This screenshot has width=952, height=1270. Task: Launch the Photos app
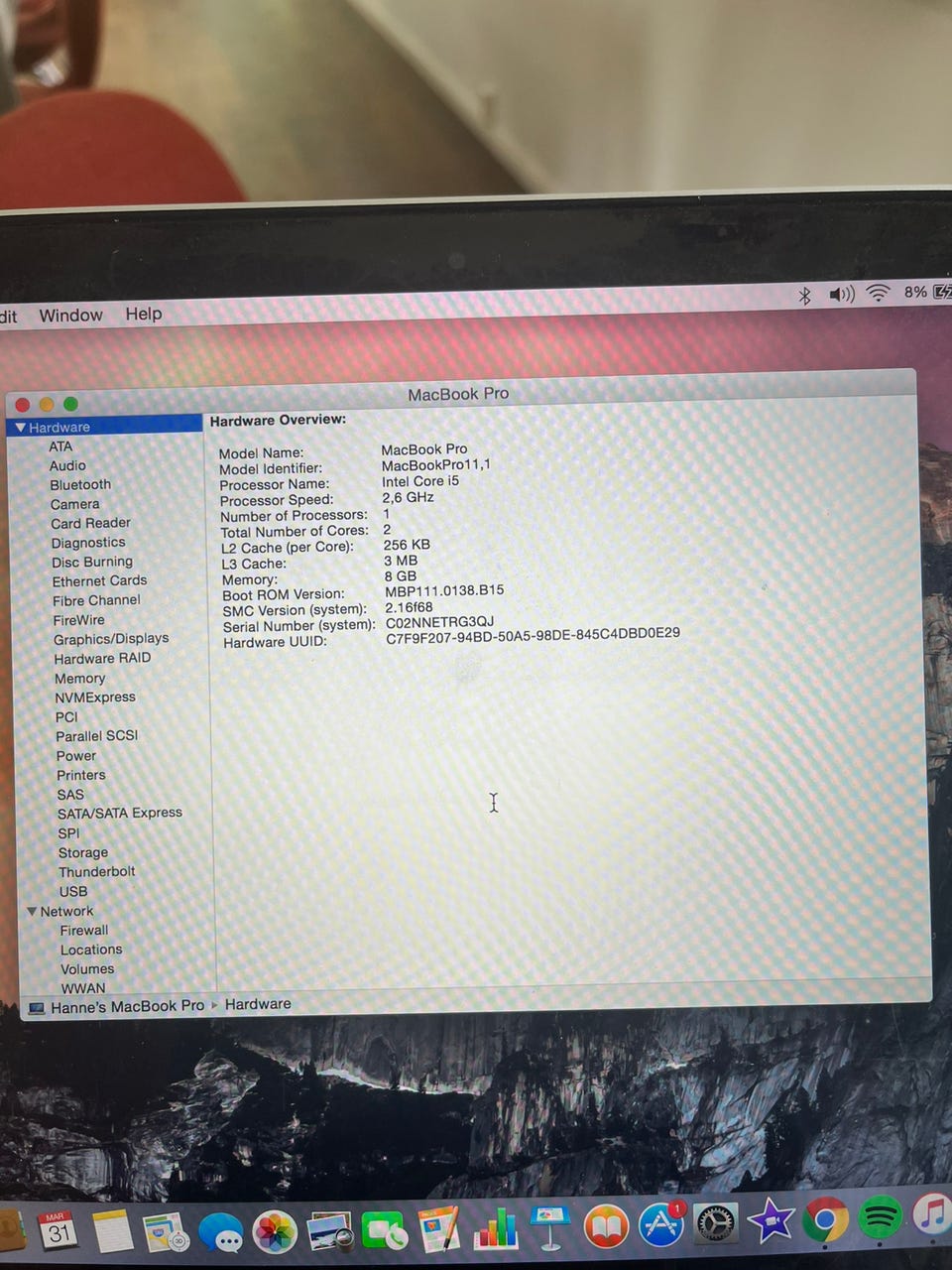pos(274,1231)
